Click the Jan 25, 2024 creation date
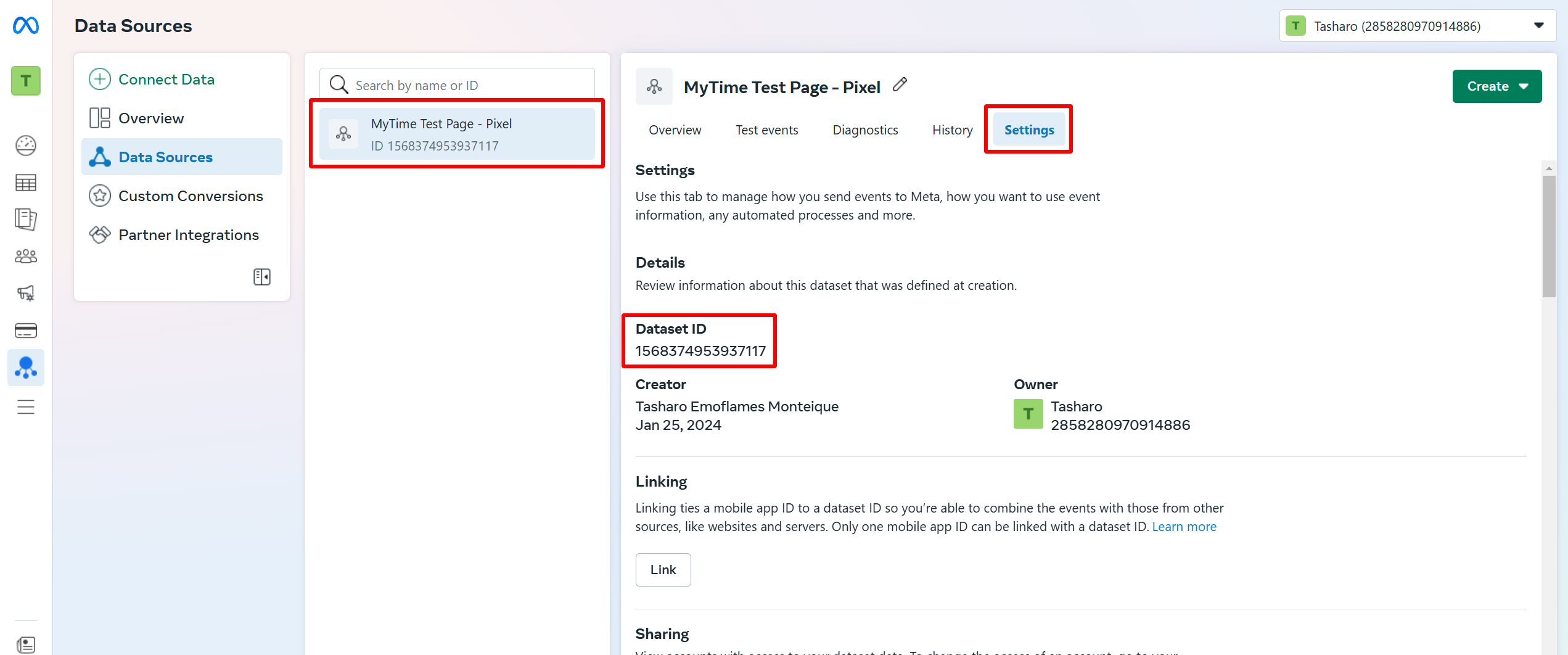The image size is (1568, 655). [x=678, y=425]
